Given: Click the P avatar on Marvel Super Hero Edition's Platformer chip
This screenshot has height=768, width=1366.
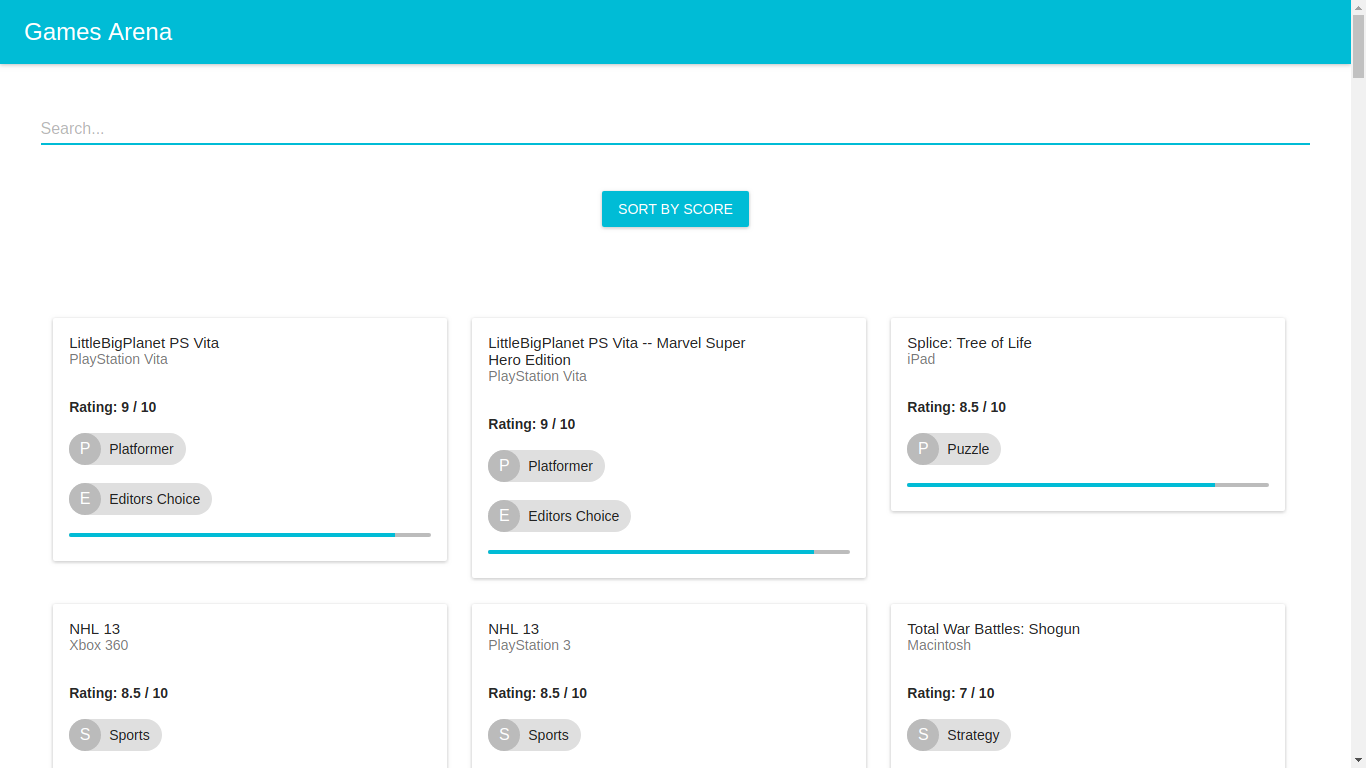Looking at the screenshot, I should (504, 466).
